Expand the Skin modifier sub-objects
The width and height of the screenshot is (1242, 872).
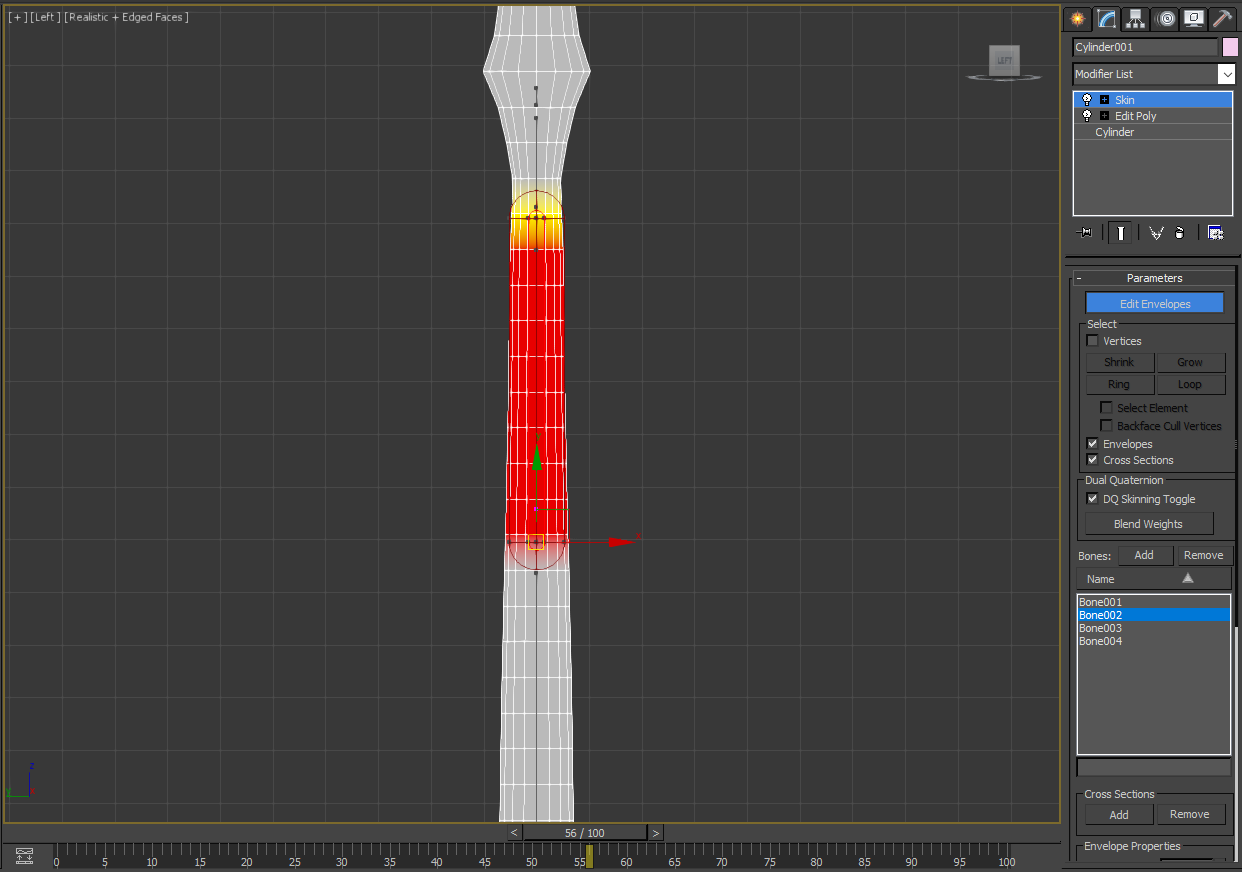1104,100
